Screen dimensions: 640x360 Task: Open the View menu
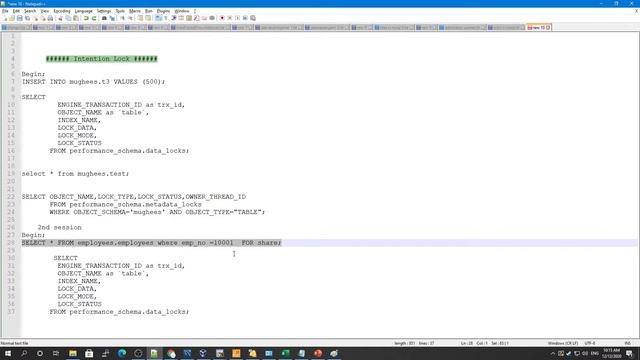click(x=44, y=11)
